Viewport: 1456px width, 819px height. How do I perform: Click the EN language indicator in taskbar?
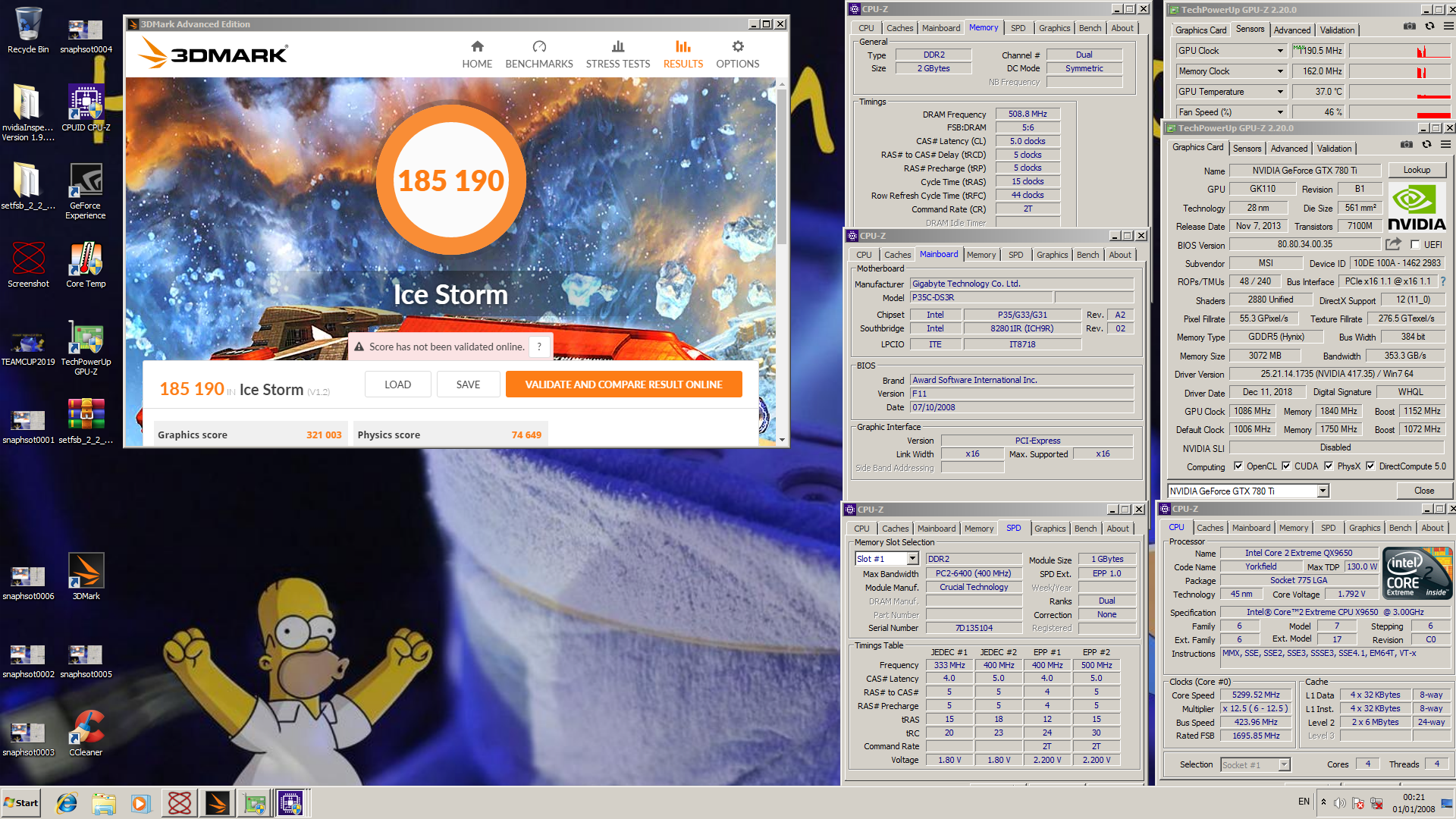pos(1304,802)
